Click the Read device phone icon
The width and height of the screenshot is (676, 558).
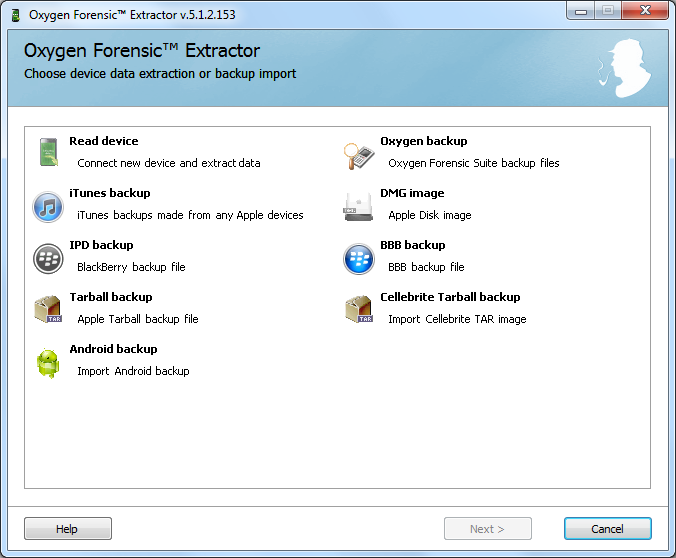coord(48,152)
